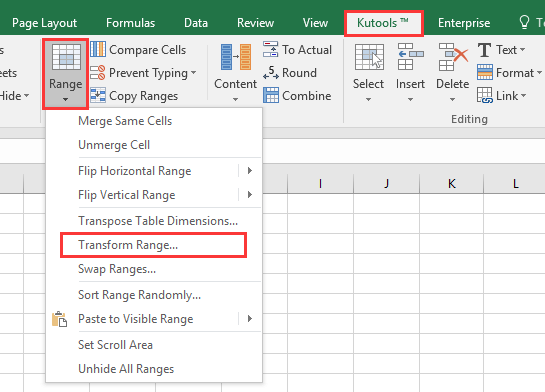Choose Unmerge Cell
This screenshot has width=545, height=392.
click(154, 145)
